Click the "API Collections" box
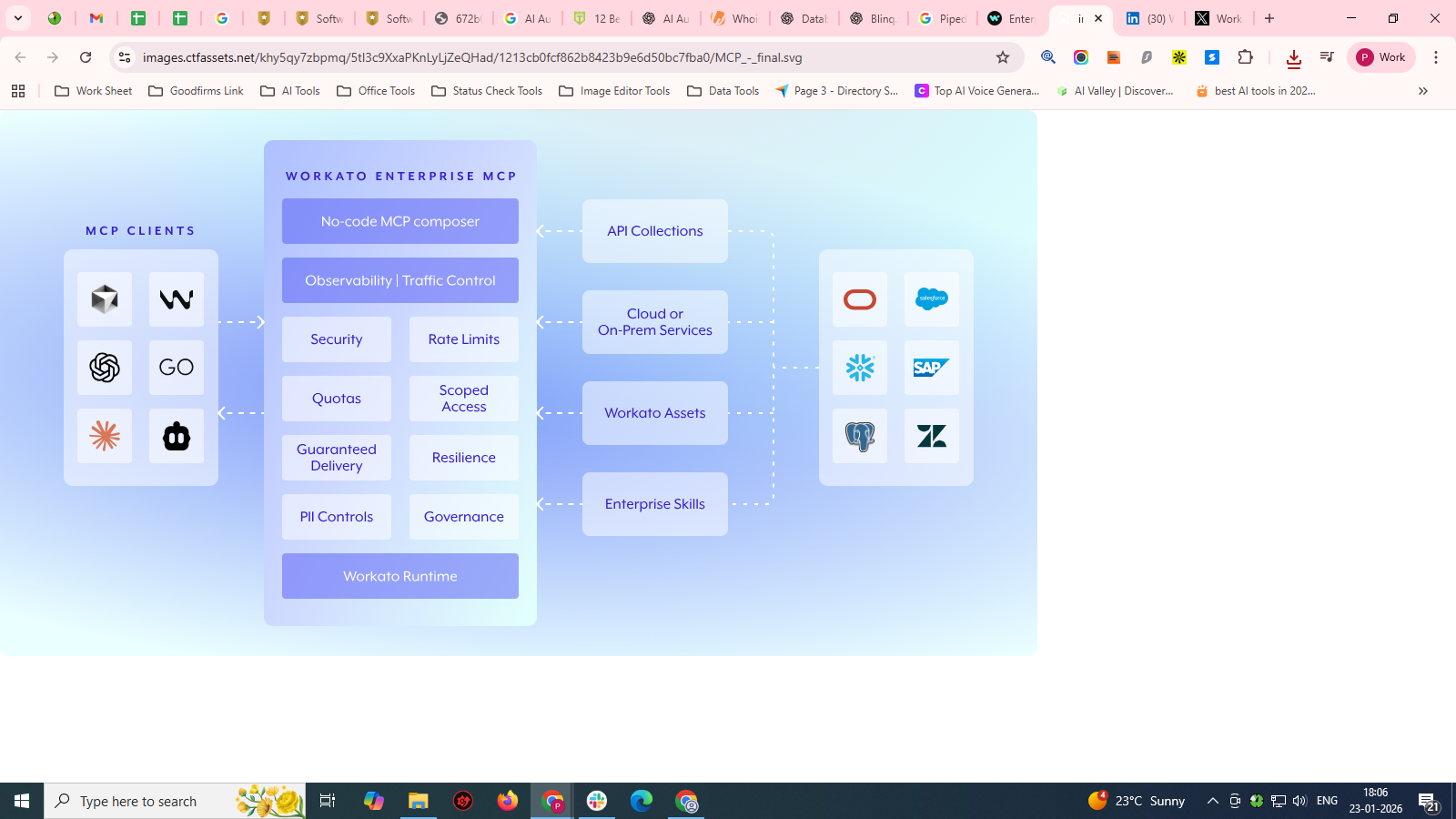This screenshot has width=1456, height=819. (655, 231)
